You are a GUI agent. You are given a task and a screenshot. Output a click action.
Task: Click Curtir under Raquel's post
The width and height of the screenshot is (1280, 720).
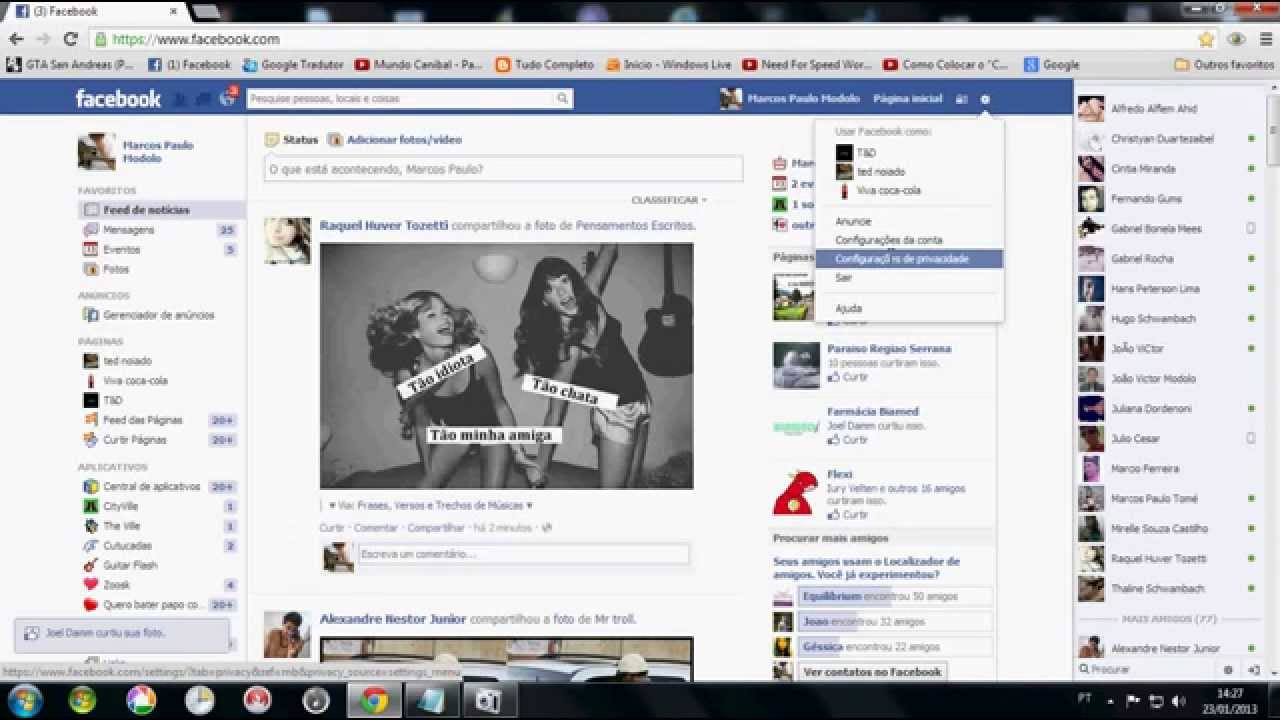[332, 527]
